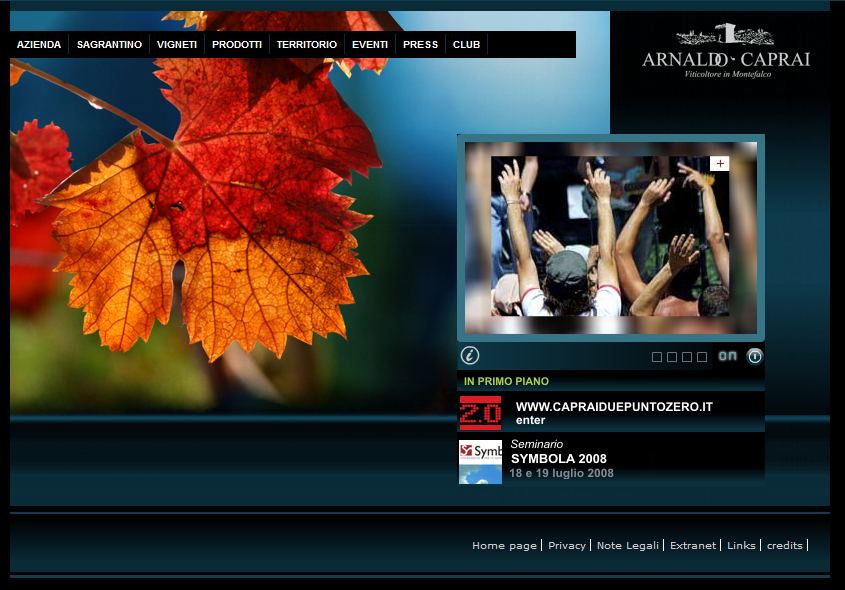Open the Note Legali footer link
This screenshot has width=845, height=590.
tap(628, 545)
